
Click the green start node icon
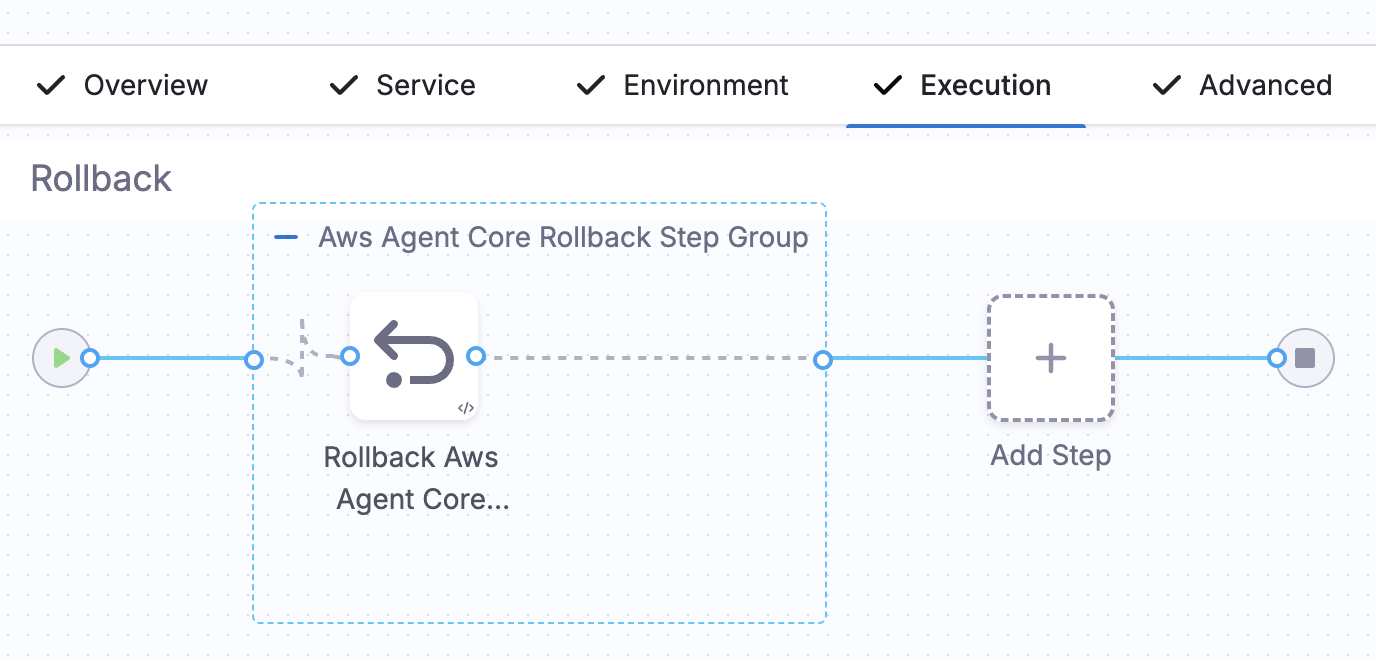pyautogui.click(x=61, y=357)
